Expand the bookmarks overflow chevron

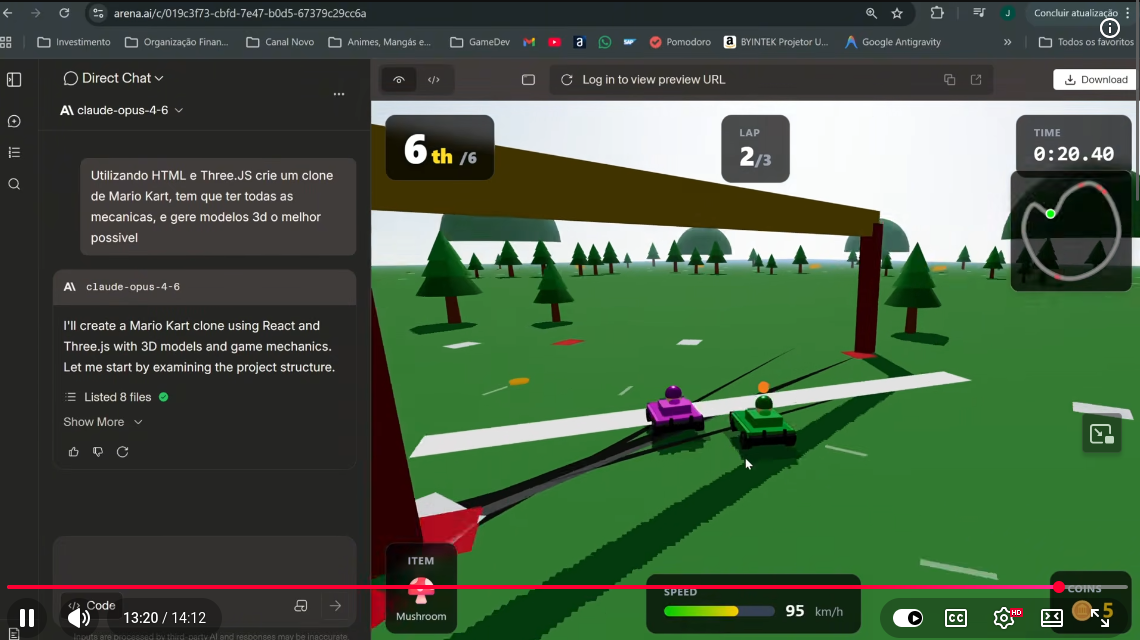point(1008,42)
